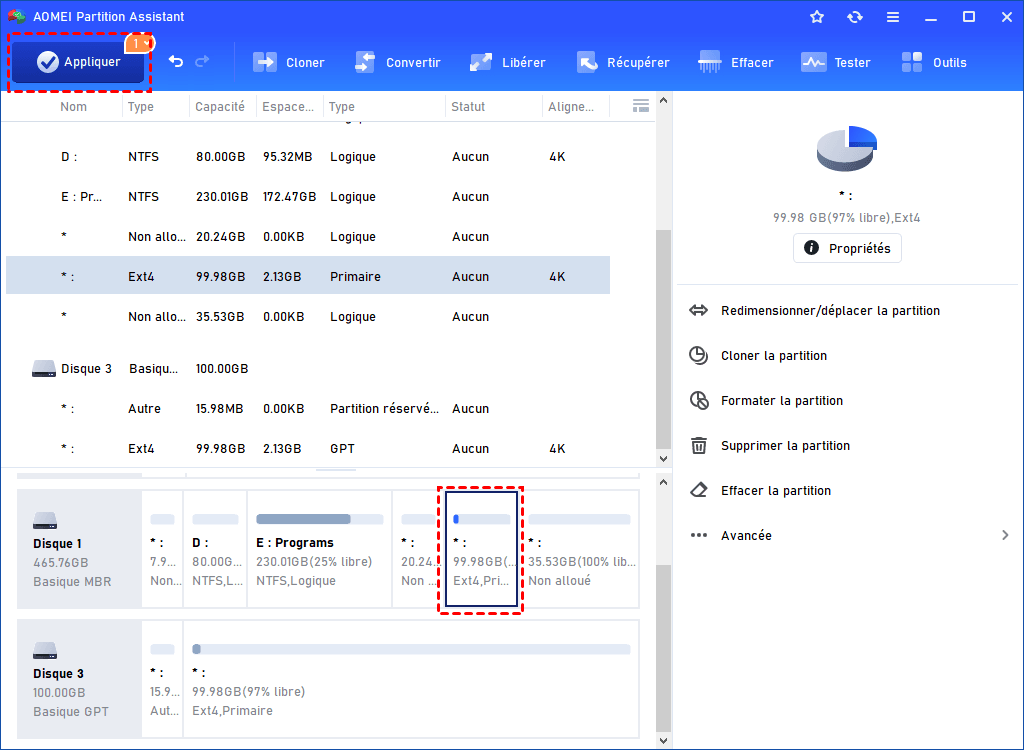The width and height of the screenshot is (1024, 750).
Task: Select the Ext4 GPT partition row
Action: 308,448
